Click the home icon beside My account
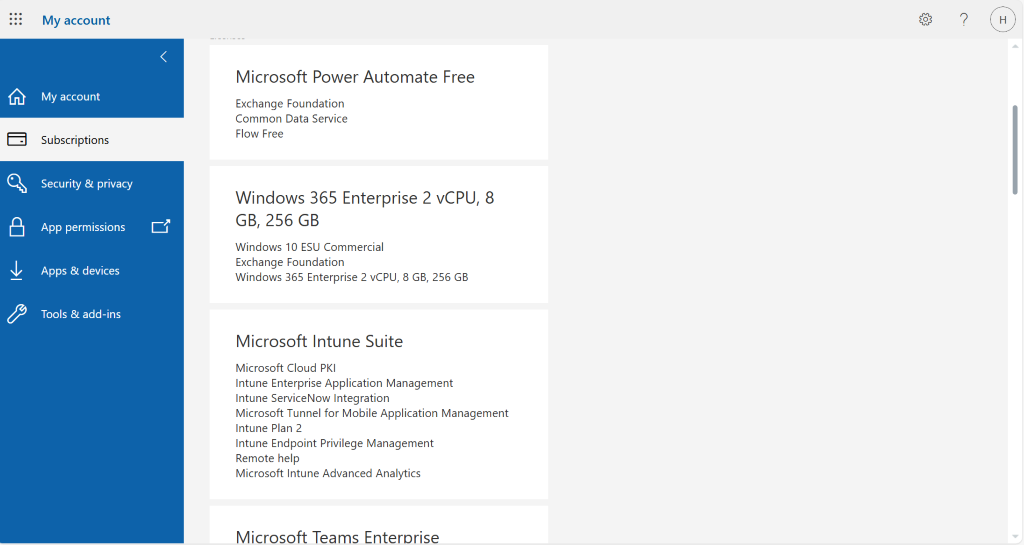 pos(17,97)
